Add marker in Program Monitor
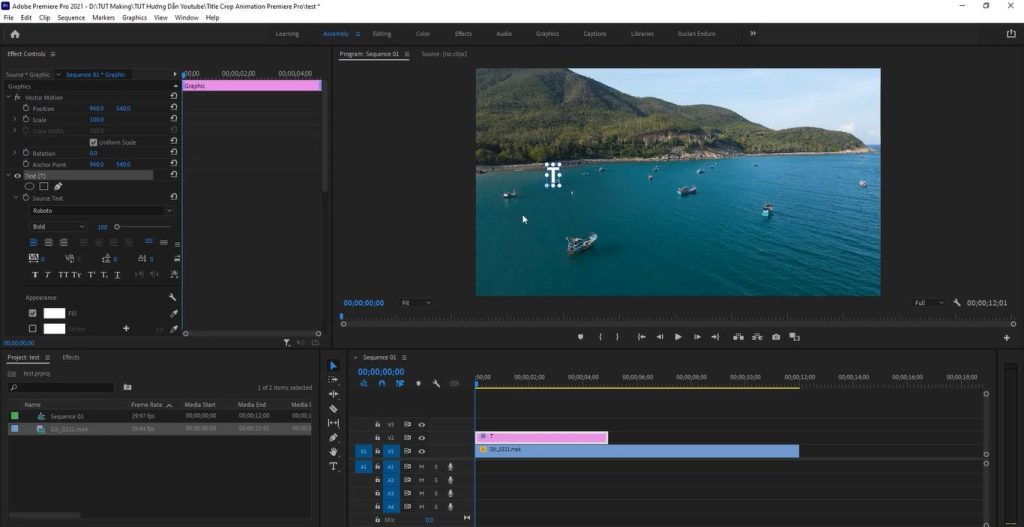Image resolution: width=1024 pixels, height=527 pixels. pos(580,337)
